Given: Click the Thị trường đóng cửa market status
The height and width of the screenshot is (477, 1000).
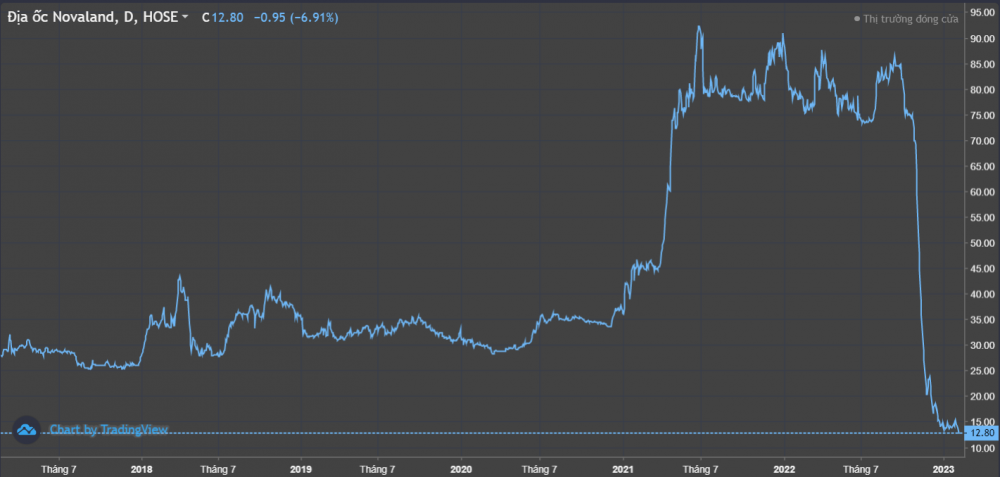Looking at the screenshot, I should tap(911, 18).
